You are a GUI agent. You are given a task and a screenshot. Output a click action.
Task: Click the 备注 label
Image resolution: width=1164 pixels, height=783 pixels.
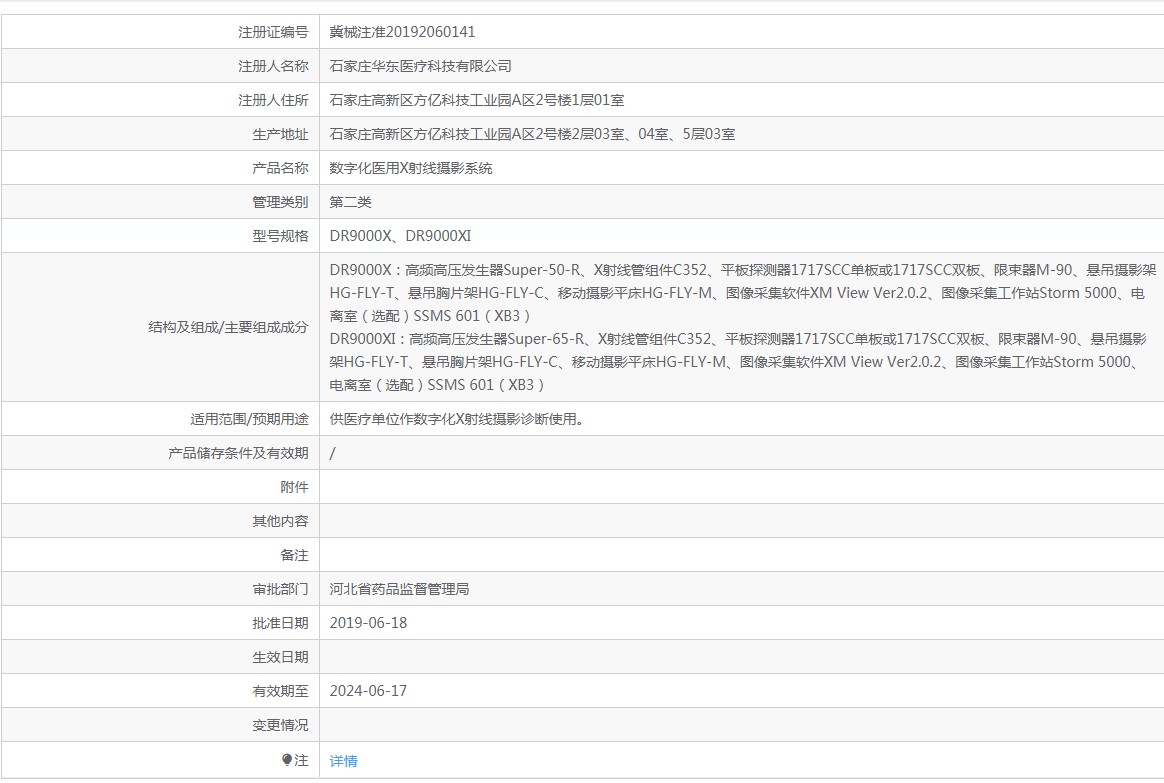coord(295,555)
